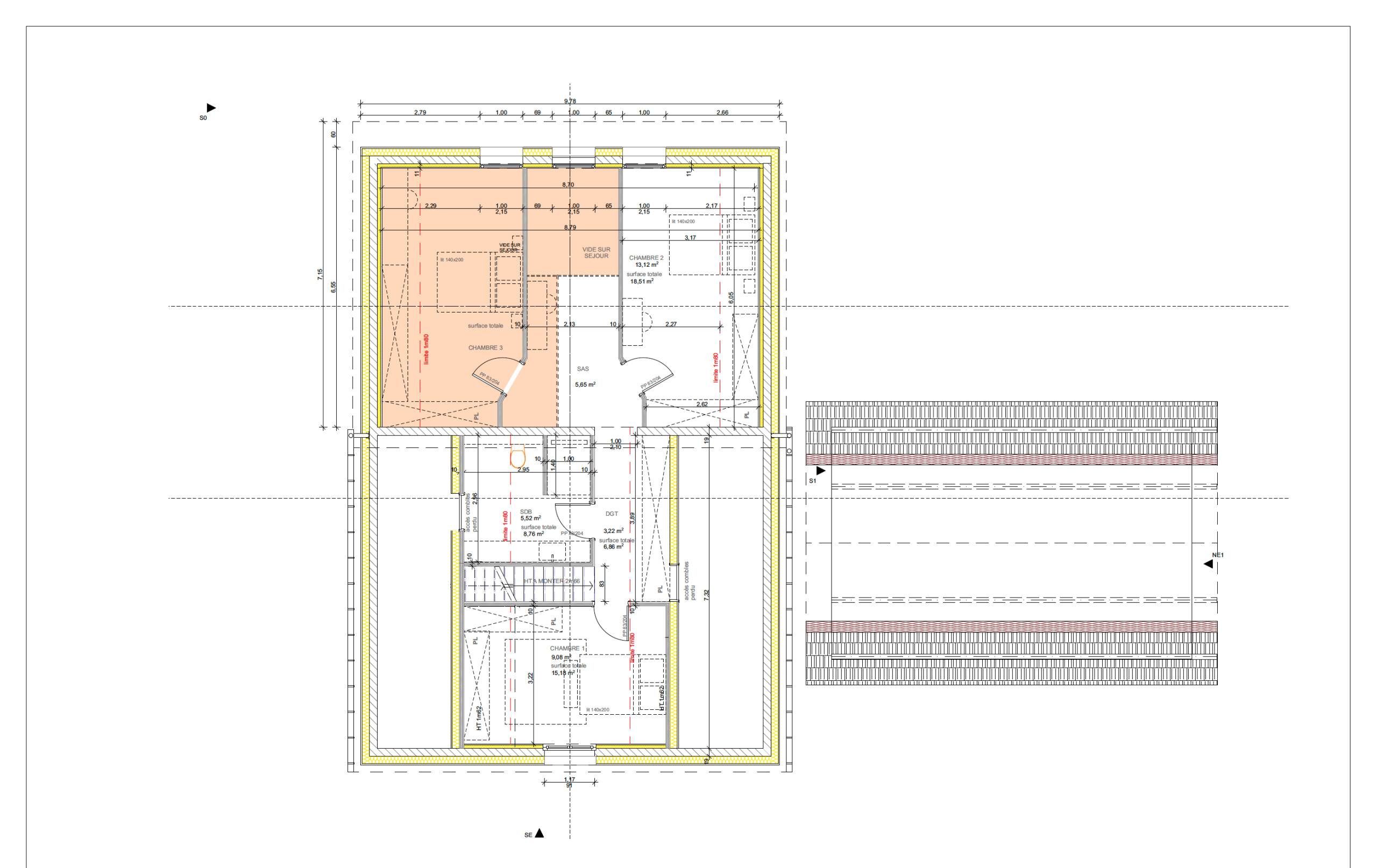
Task: Click the total surface value 18,51 m²
Action: tap(642, 281)
